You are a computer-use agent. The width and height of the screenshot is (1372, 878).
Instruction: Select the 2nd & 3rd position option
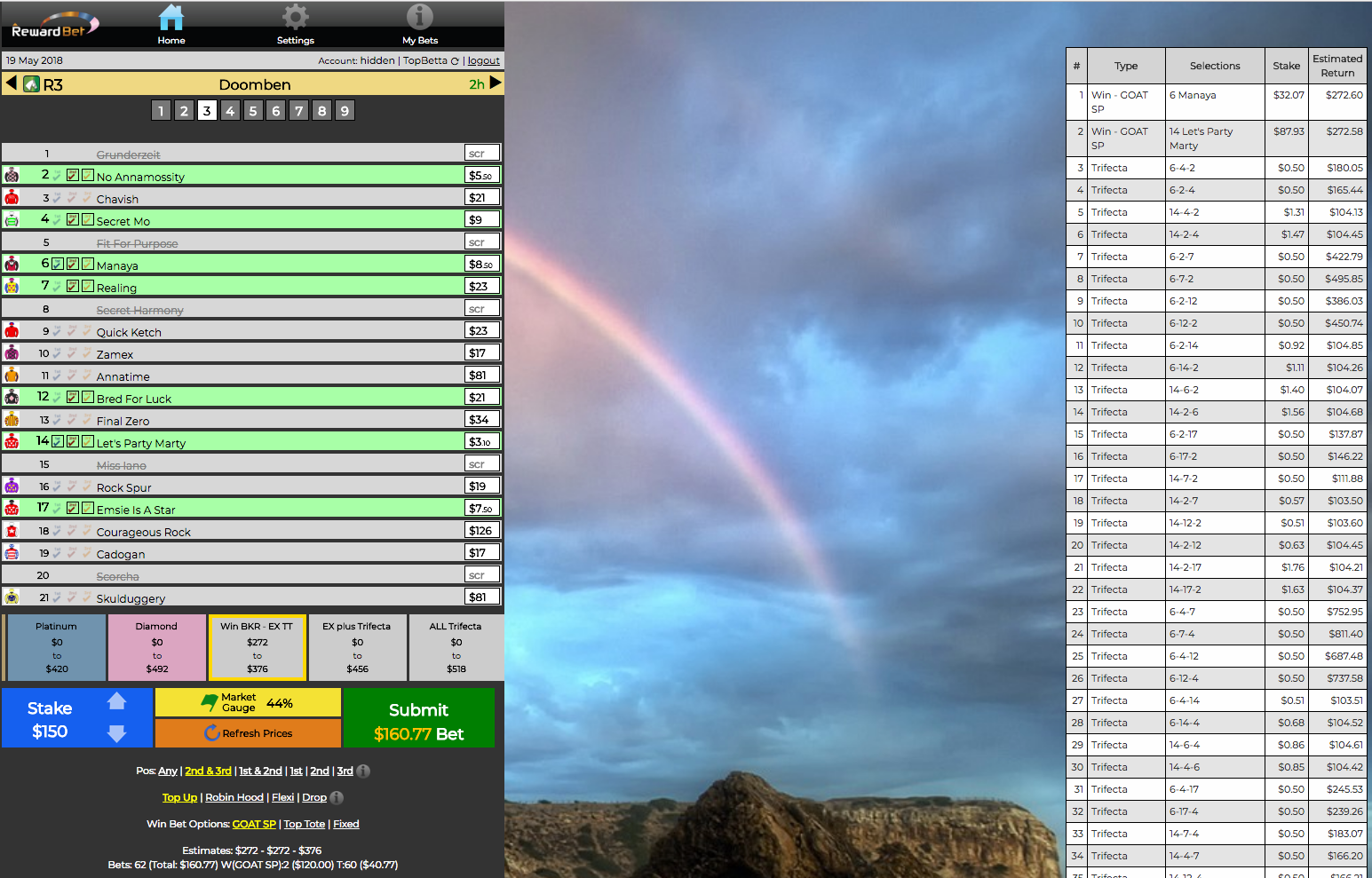coord(209,771)
